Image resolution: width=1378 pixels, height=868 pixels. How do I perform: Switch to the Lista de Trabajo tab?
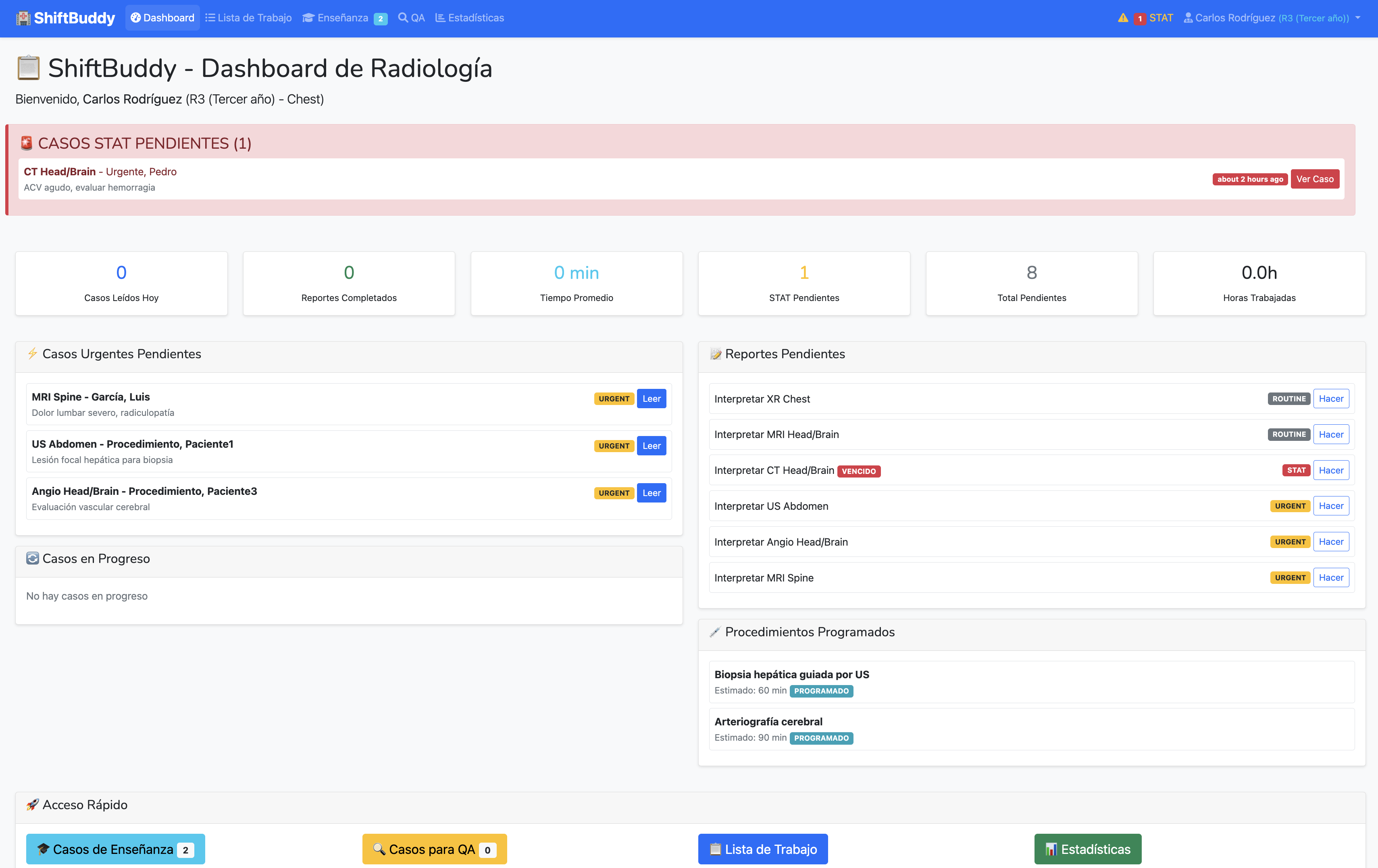coord(248,18)
